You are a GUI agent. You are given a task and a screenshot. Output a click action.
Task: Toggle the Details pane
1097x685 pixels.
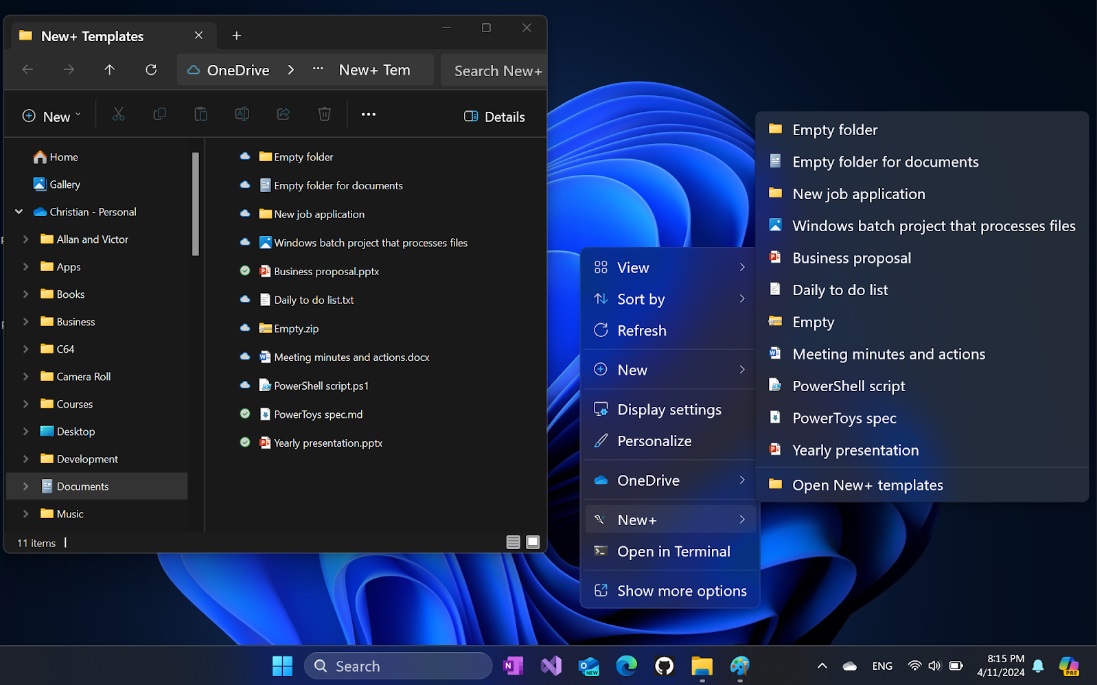(494, 116)
